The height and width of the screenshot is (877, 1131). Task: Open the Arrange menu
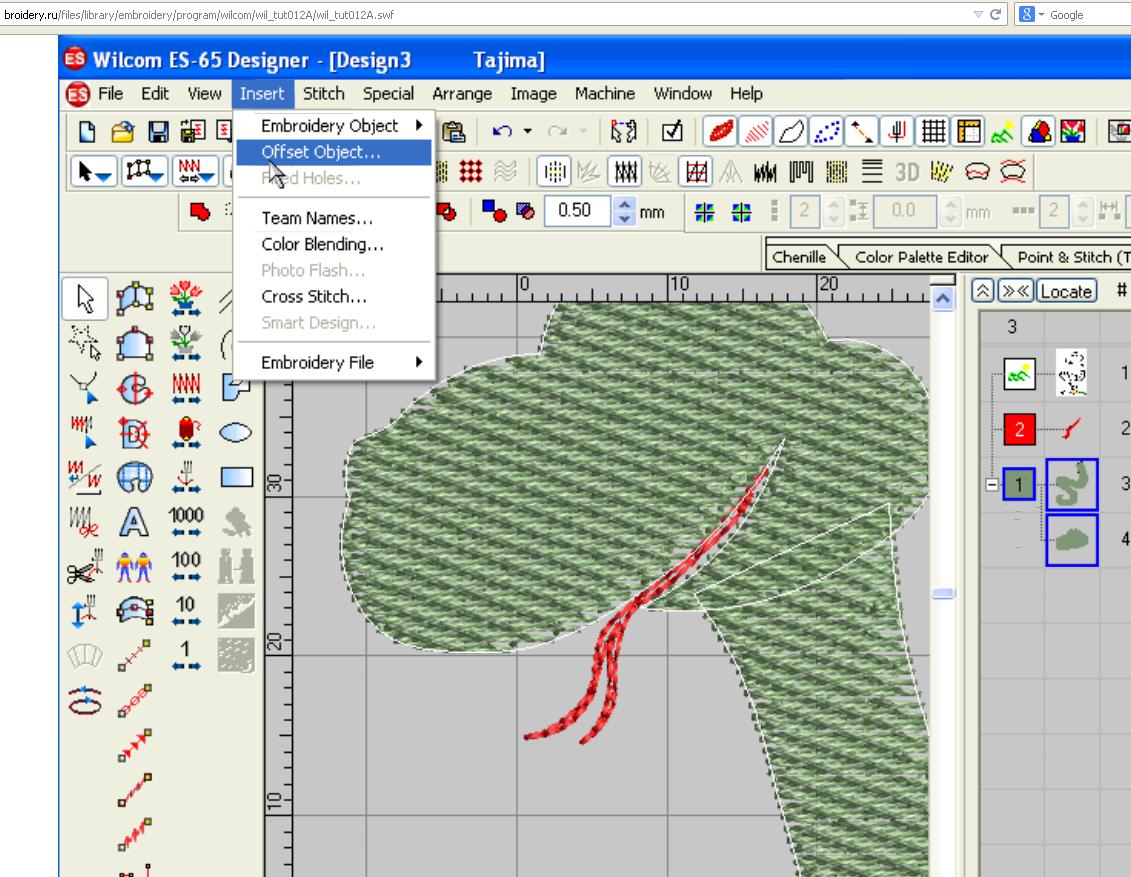462,94
